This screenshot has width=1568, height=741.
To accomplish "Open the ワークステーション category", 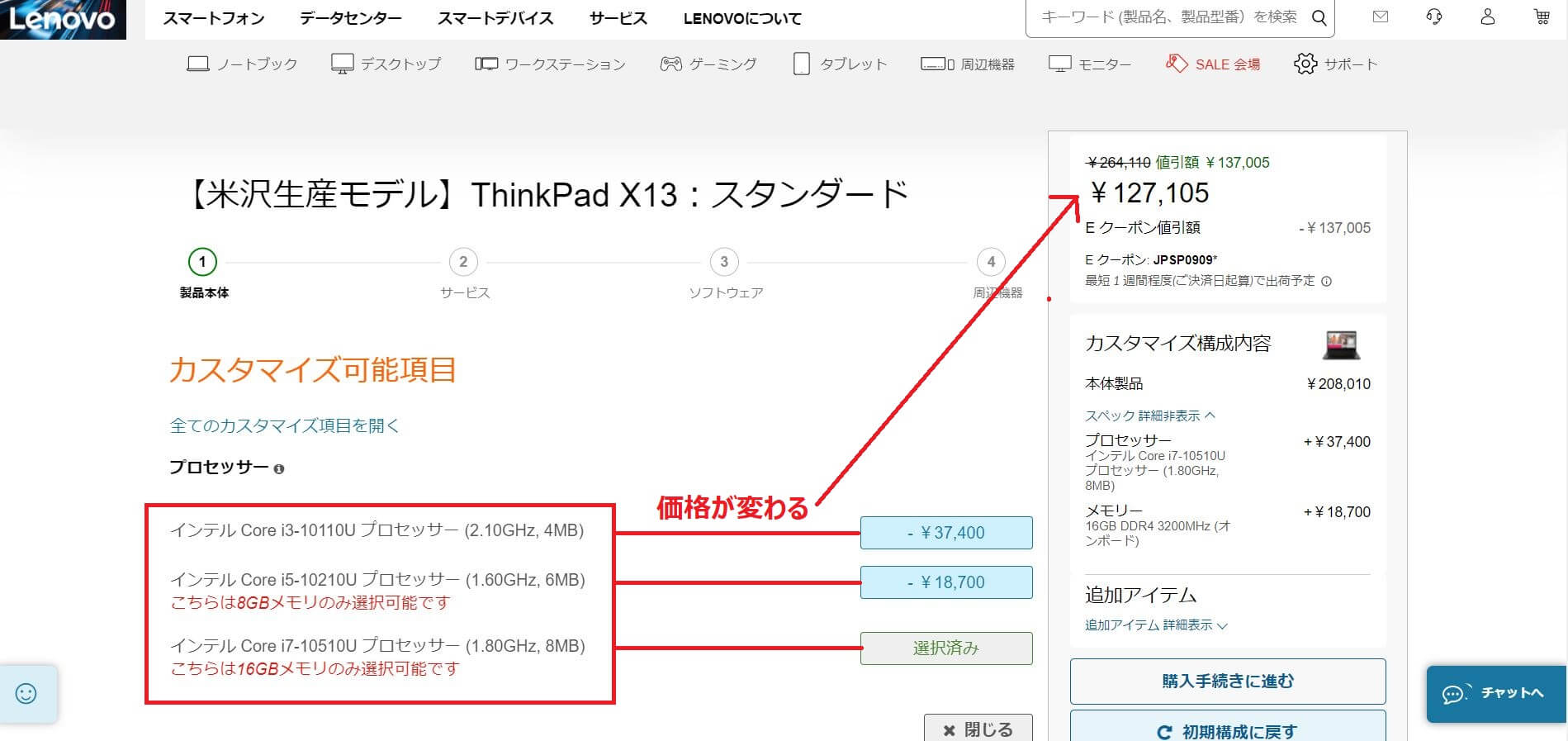I will click(x=566, y=64).
